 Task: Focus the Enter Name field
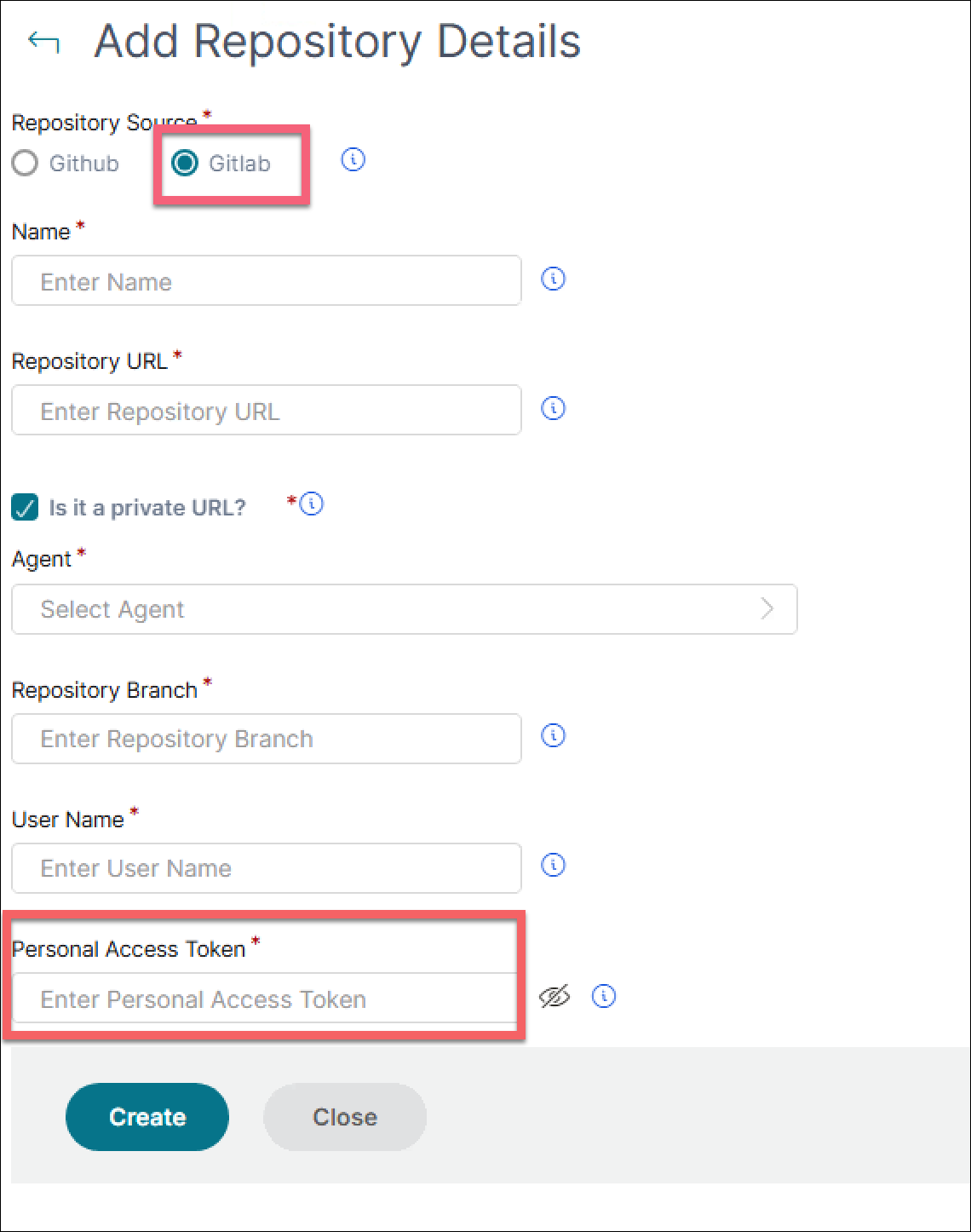pyautogui.click(x=267, y=280)
